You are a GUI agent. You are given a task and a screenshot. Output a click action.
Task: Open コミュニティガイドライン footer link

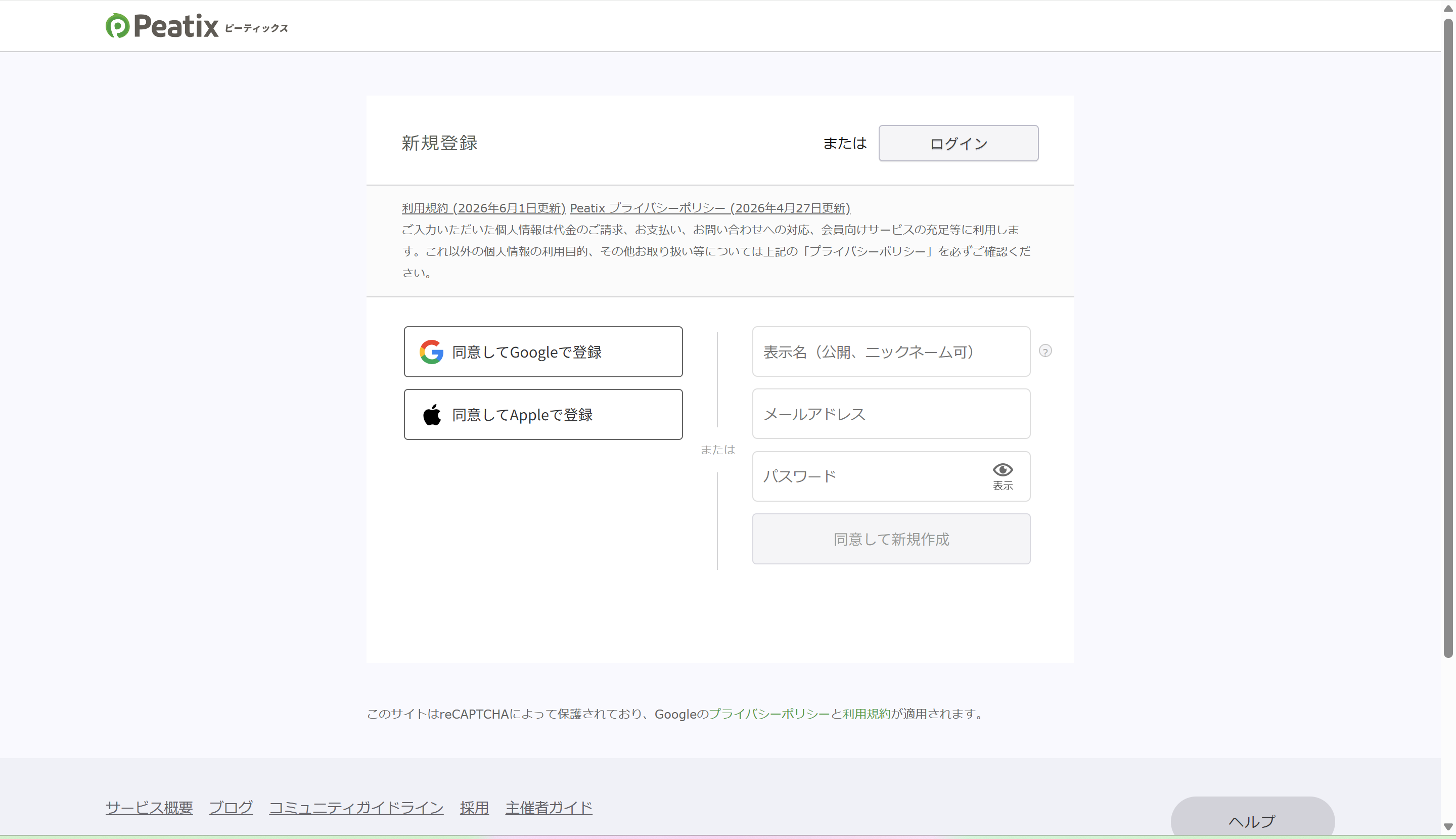356,807
